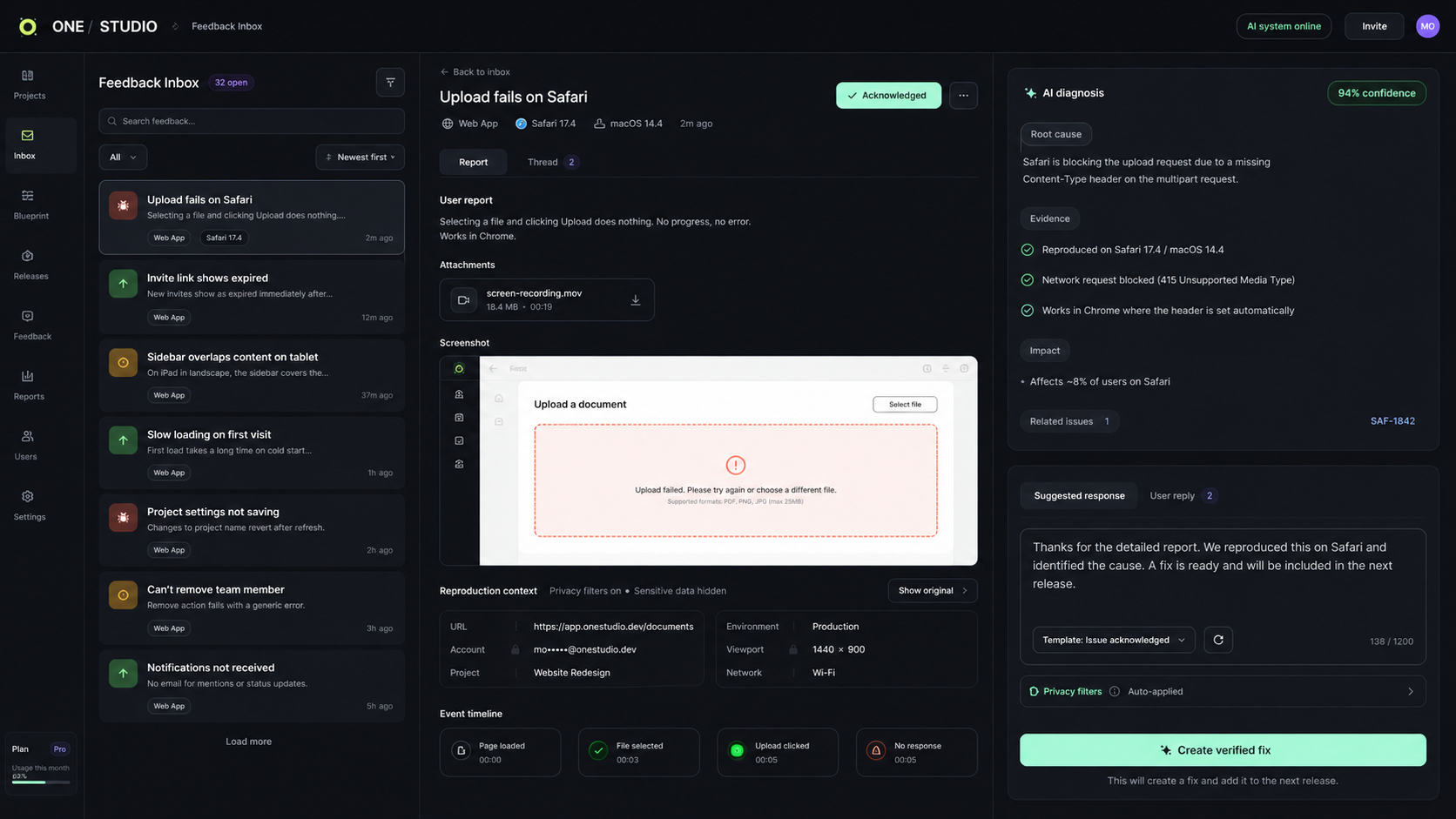This screenshot has width=1456, height=819.
Task: Open the User reply tab
Action: pos(1182,496)
